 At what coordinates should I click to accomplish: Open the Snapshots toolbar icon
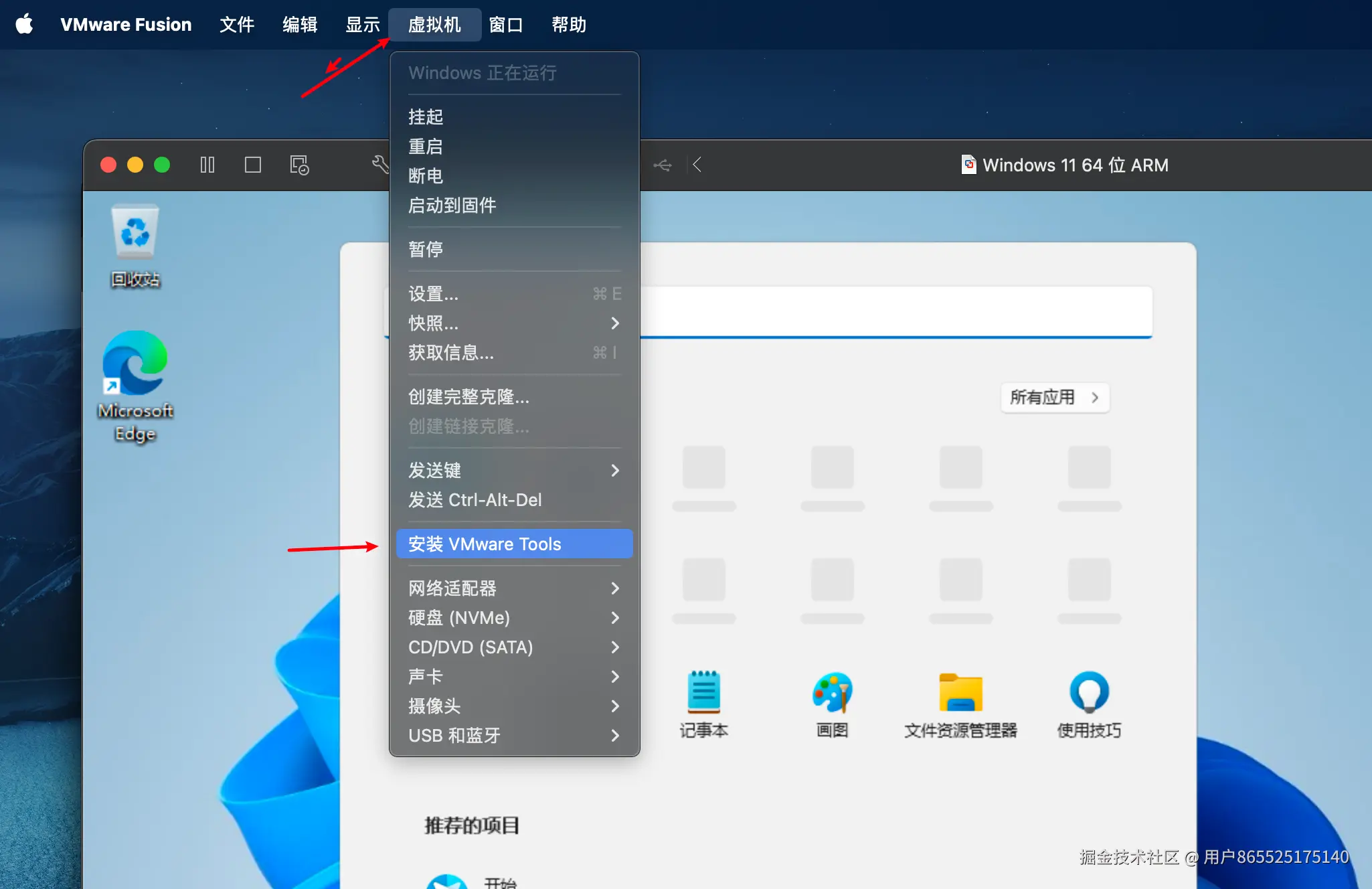point(299,165)
